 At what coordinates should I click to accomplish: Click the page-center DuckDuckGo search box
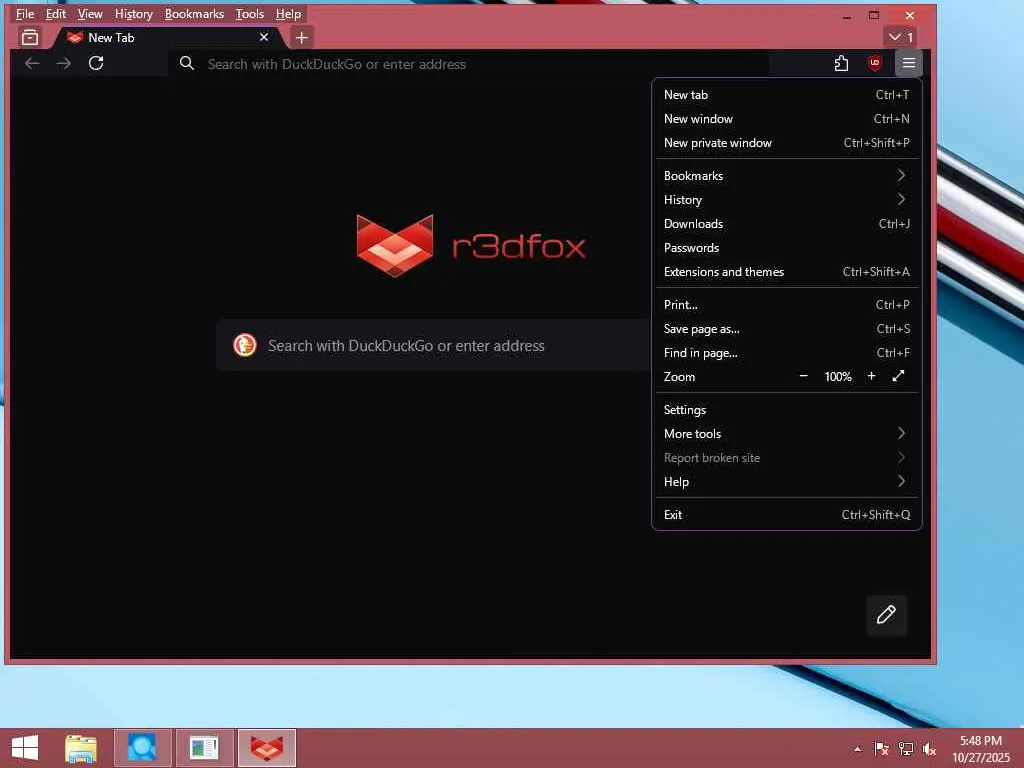coord(434,345)
